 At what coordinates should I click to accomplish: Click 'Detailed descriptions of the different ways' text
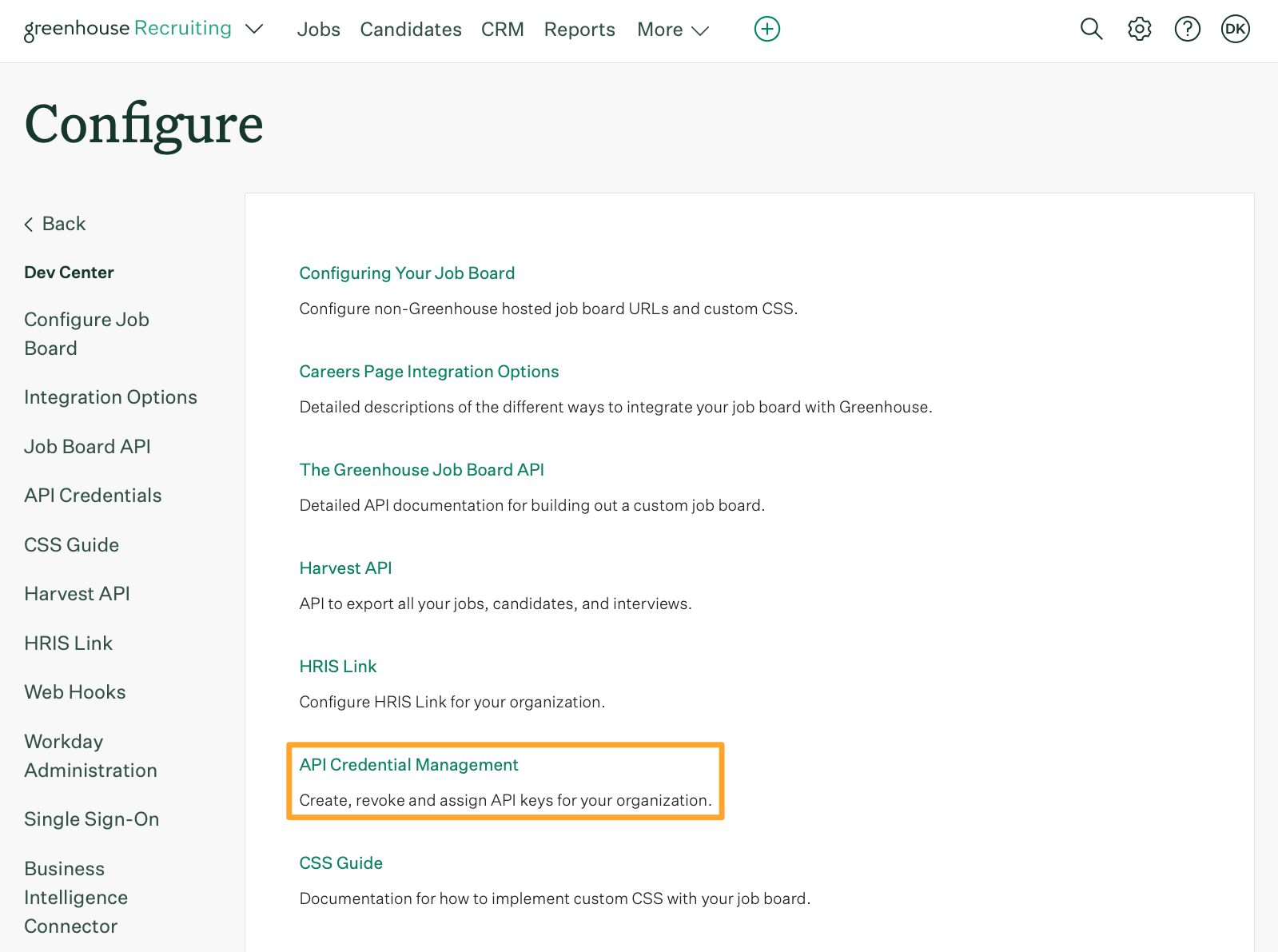(615, 407)
